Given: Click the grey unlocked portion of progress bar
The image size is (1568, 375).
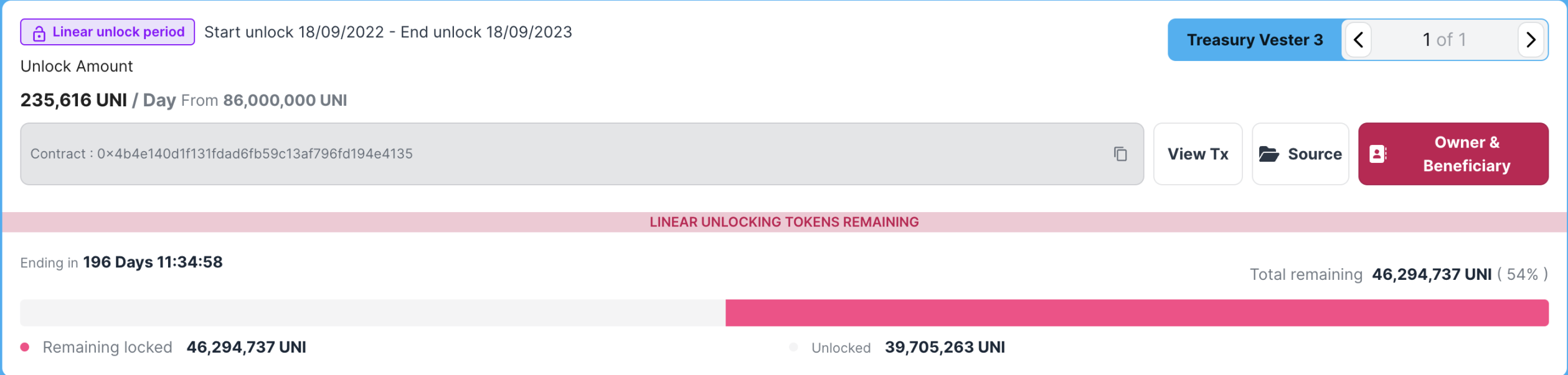Looking at the screenshot, I should (372, 313).
